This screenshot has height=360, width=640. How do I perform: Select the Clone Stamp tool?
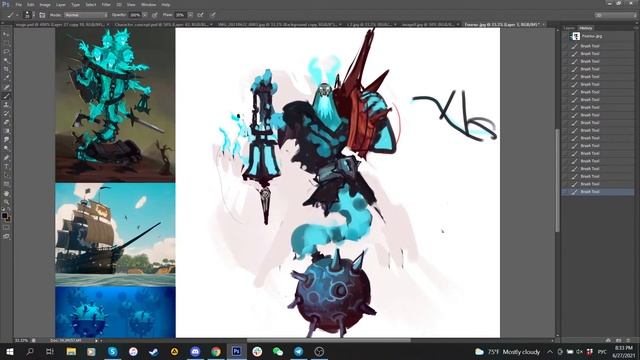coord(6,105)
